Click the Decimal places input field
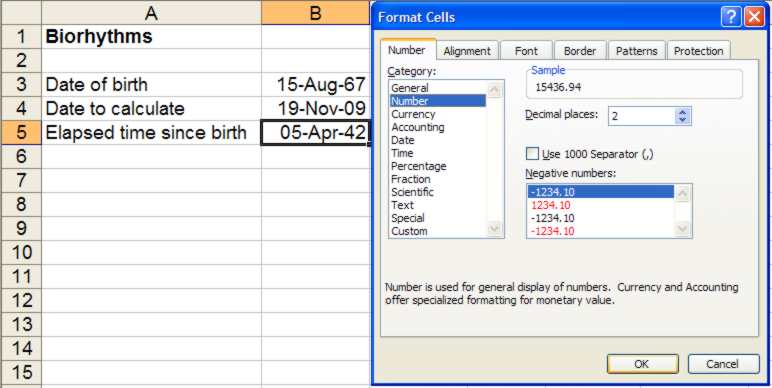Viewport: 772px width, 388px height. click(x=642, y=116)
